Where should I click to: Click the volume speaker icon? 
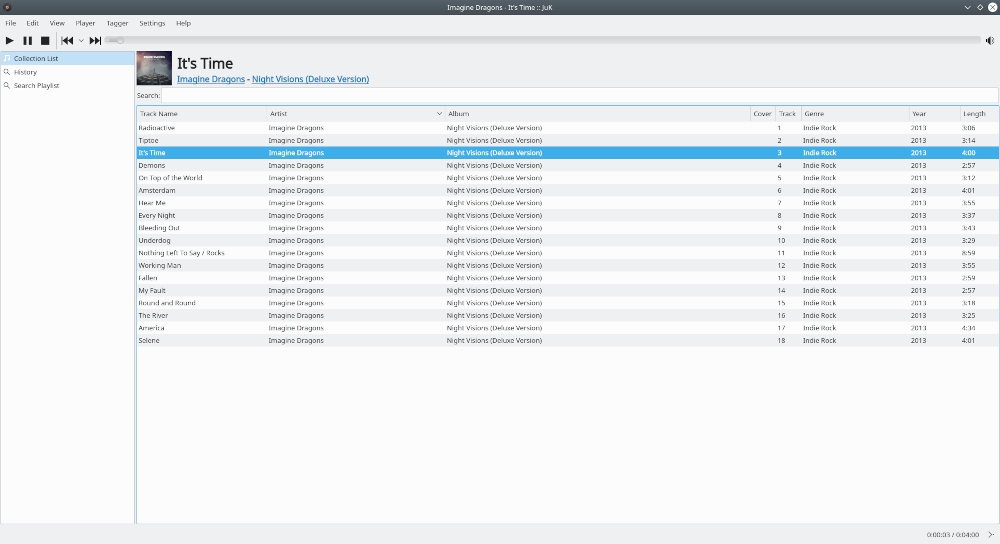point(990,40)
